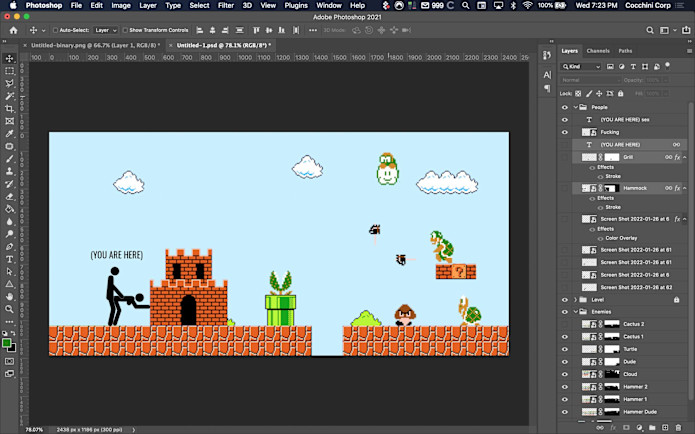This screenshot has width=695, height=434.
Task: Select the Zoom tool
Action: click(9, 309)
